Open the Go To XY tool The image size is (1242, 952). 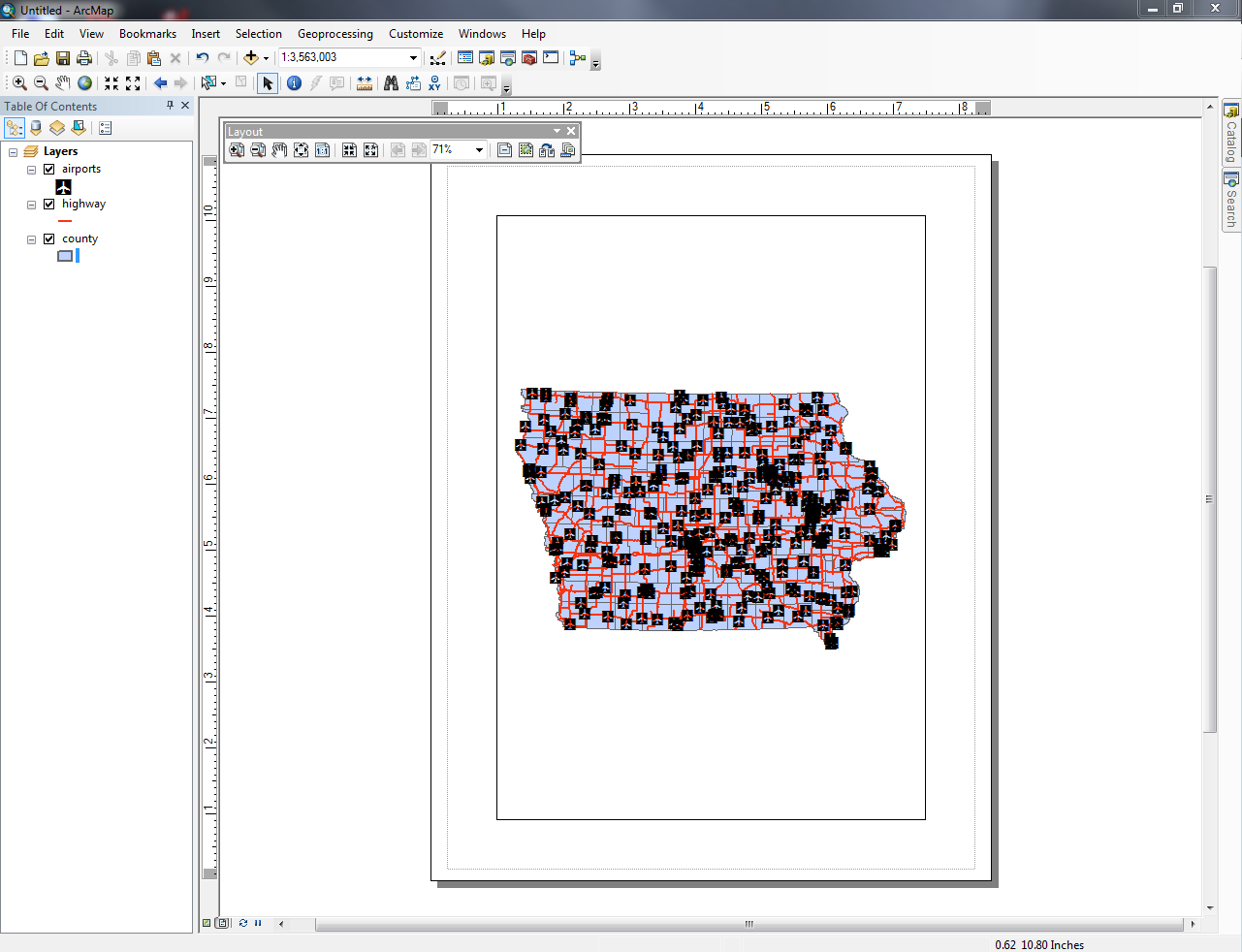point(433,83)
